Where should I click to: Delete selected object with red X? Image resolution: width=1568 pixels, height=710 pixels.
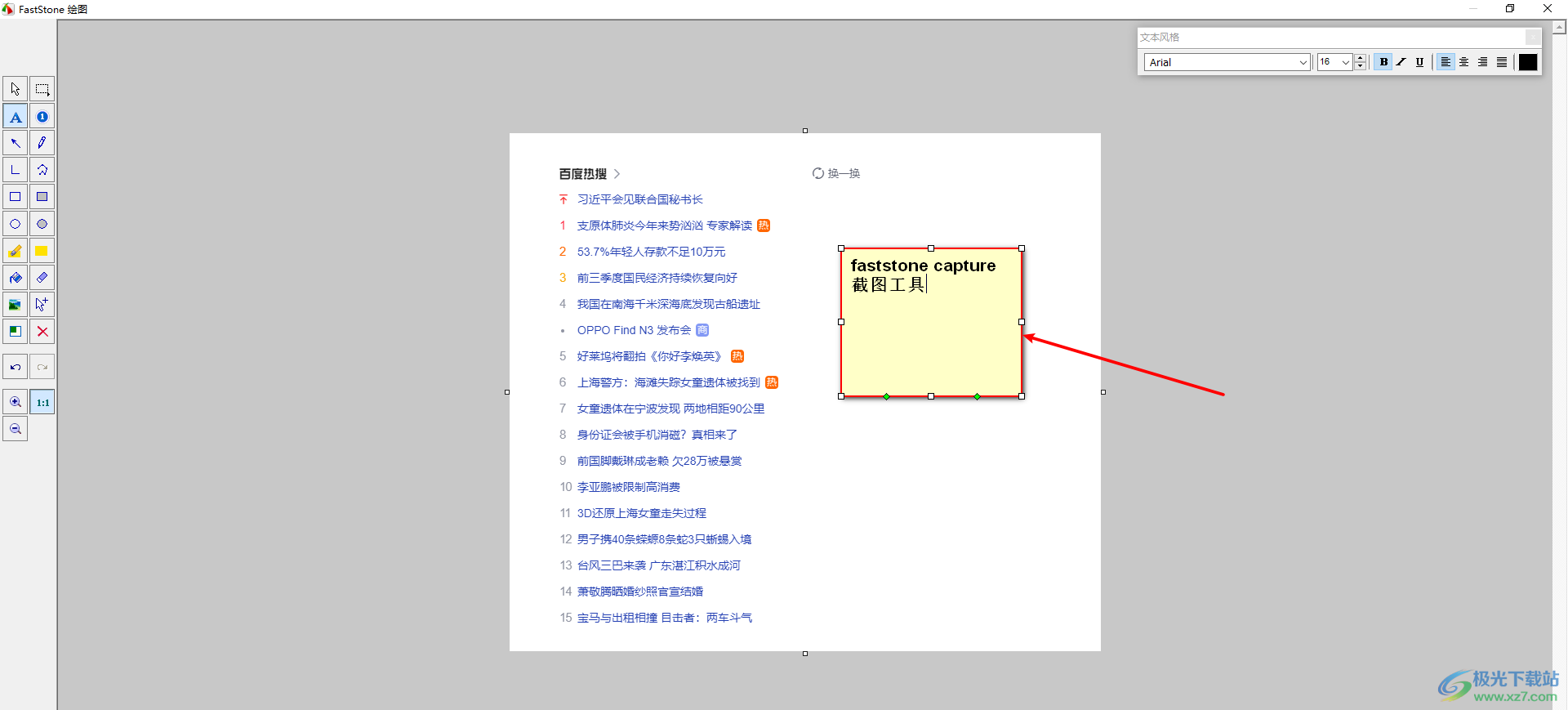[x=42, y=332]
